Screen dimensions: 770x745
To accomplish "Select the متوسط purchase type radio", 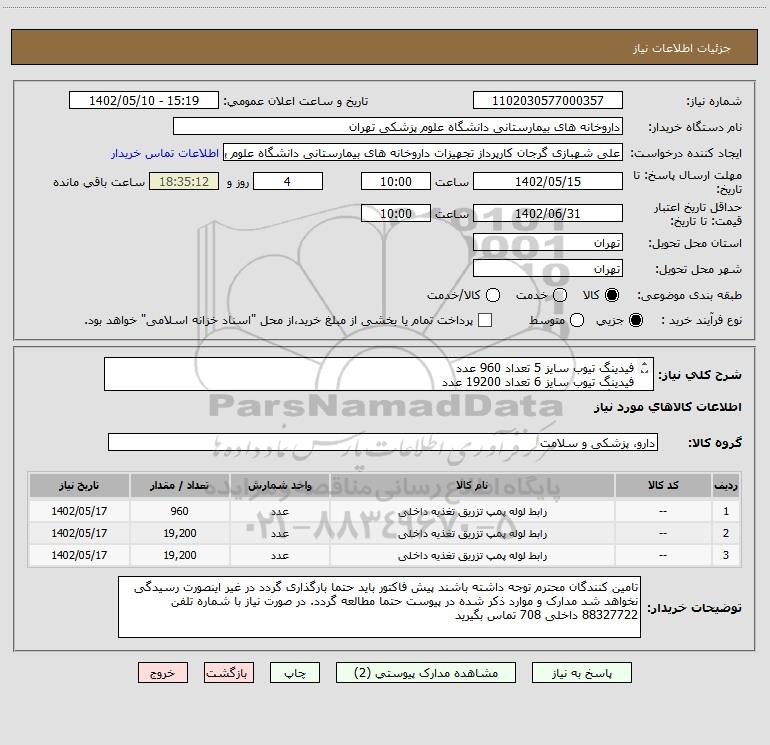I will [x=577, y=320].
